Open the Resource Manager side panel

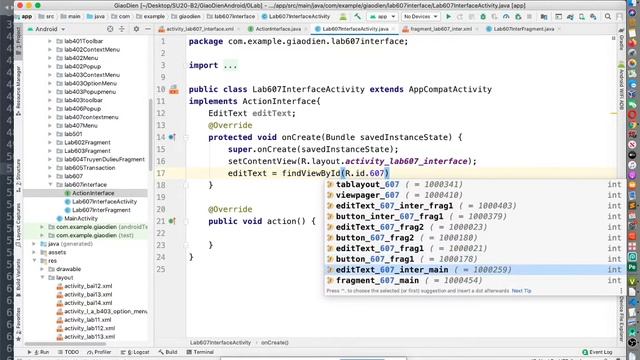point(18,90)
